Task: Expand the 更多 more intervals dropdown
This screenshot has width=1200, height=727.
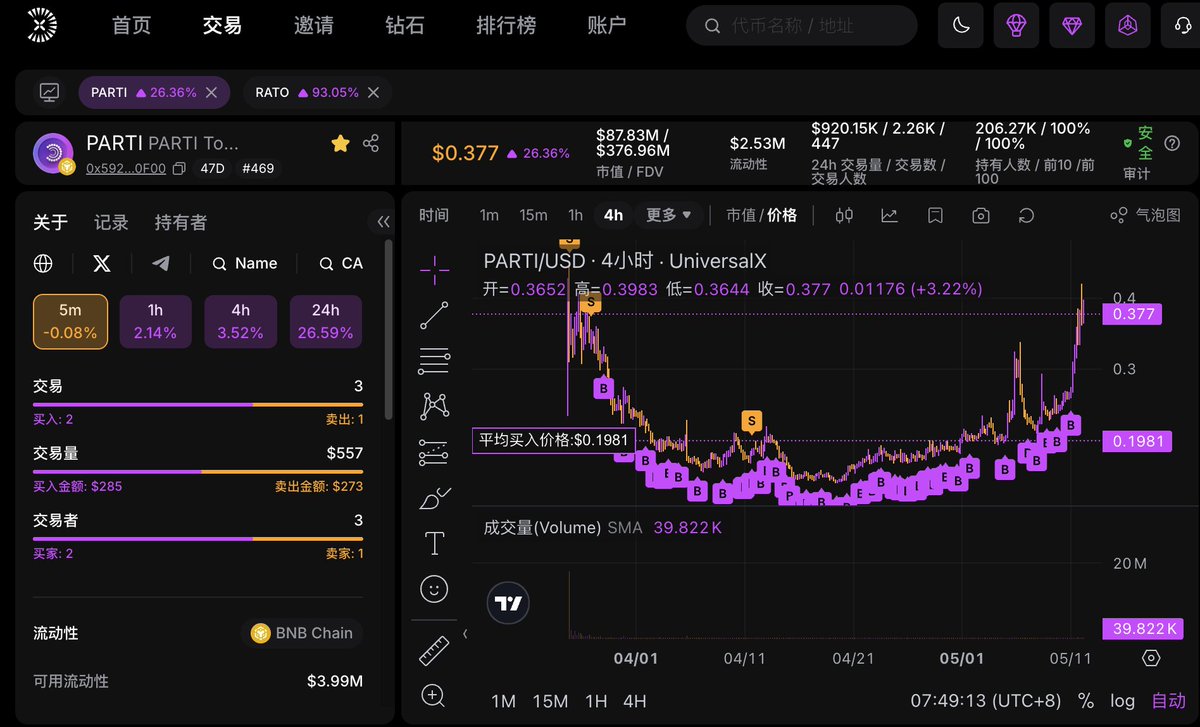Action: [669, 215]
